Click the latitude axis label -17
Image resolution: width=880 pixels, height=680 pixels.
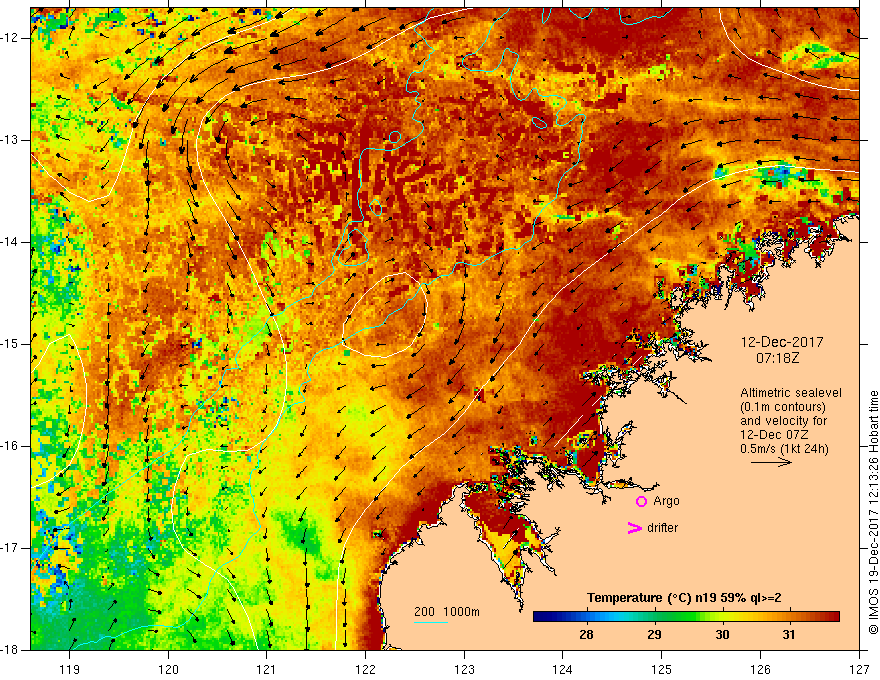click(10, 548)
